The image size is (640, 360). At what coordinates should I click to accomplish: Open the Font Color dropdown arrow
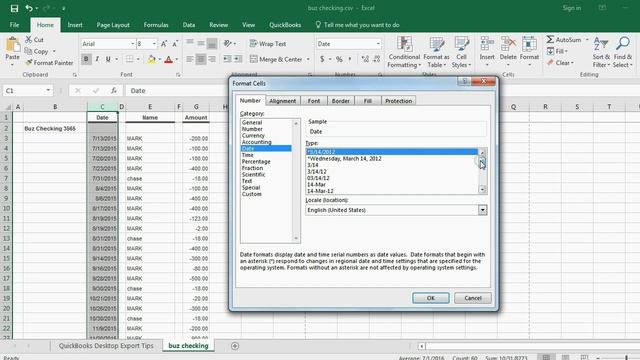pos(177,60)
